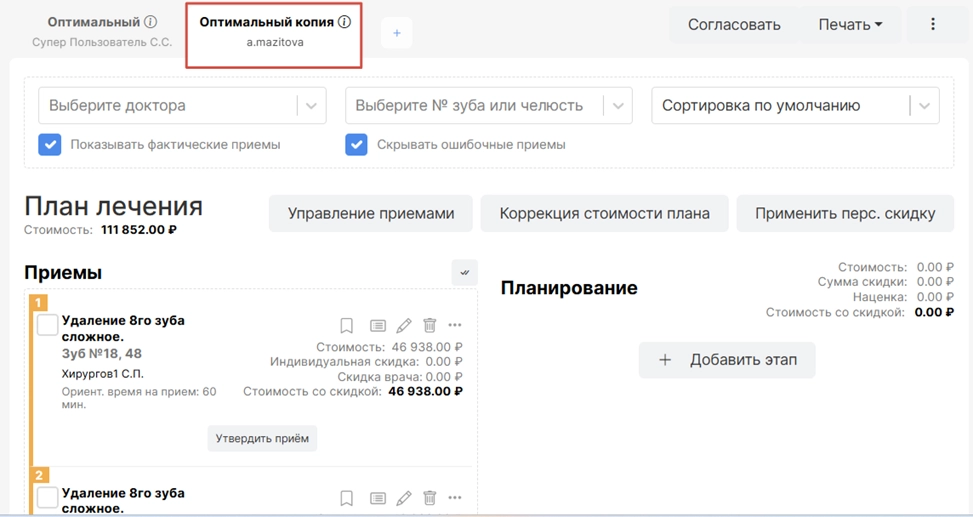Screen dimensions: 973x517
Task: Click info icon beside Оптимальный копия
Action: 345,22
